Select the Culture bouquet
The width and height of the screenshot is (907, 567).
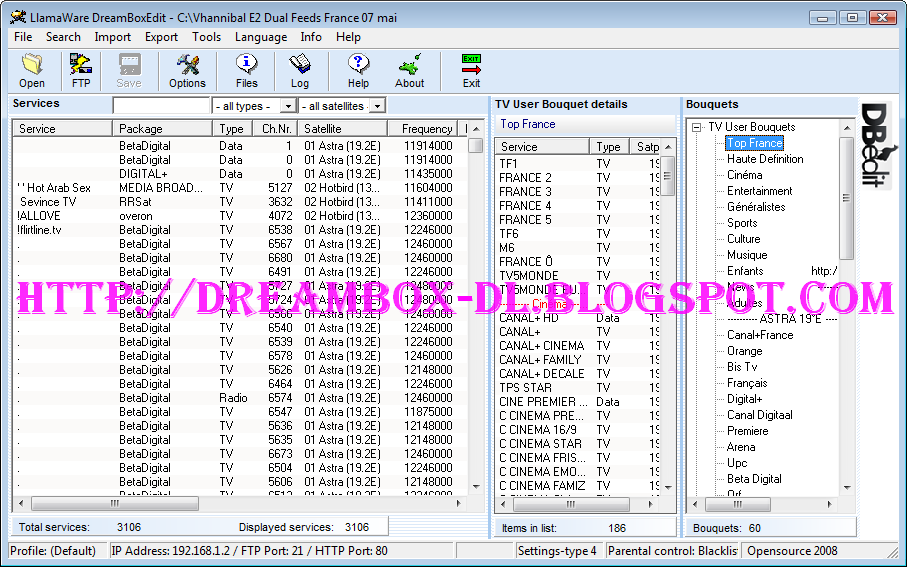743,239
